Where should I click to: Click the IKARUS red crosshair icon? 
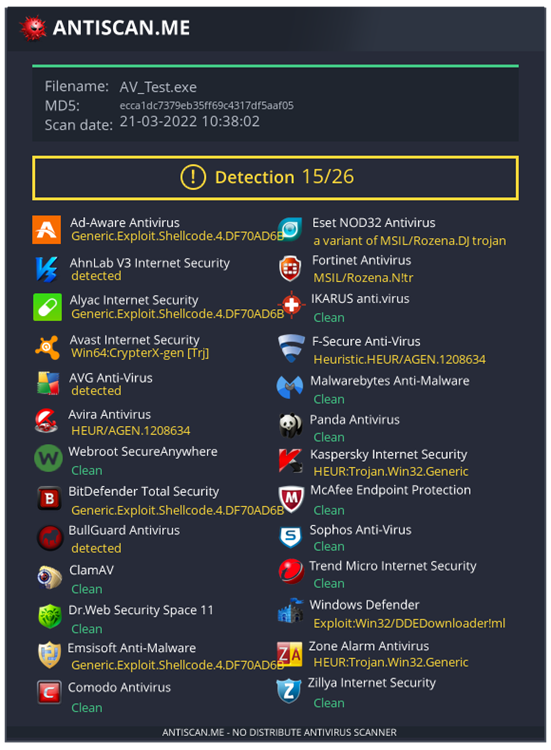tap(291, 303)
